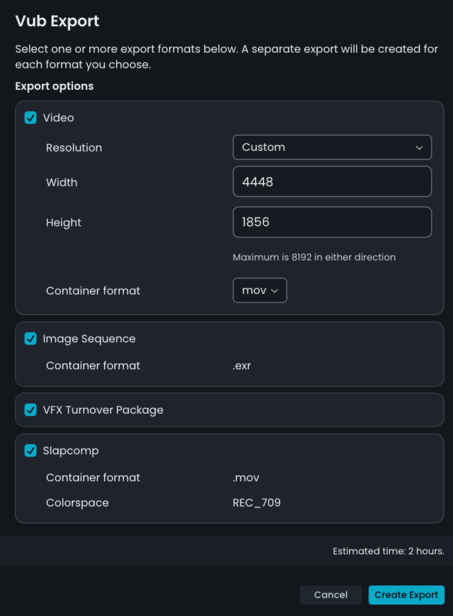This screenshot has height=616, width=453.
Task: Click the '.exr' container format value
Action: [242, 366]
